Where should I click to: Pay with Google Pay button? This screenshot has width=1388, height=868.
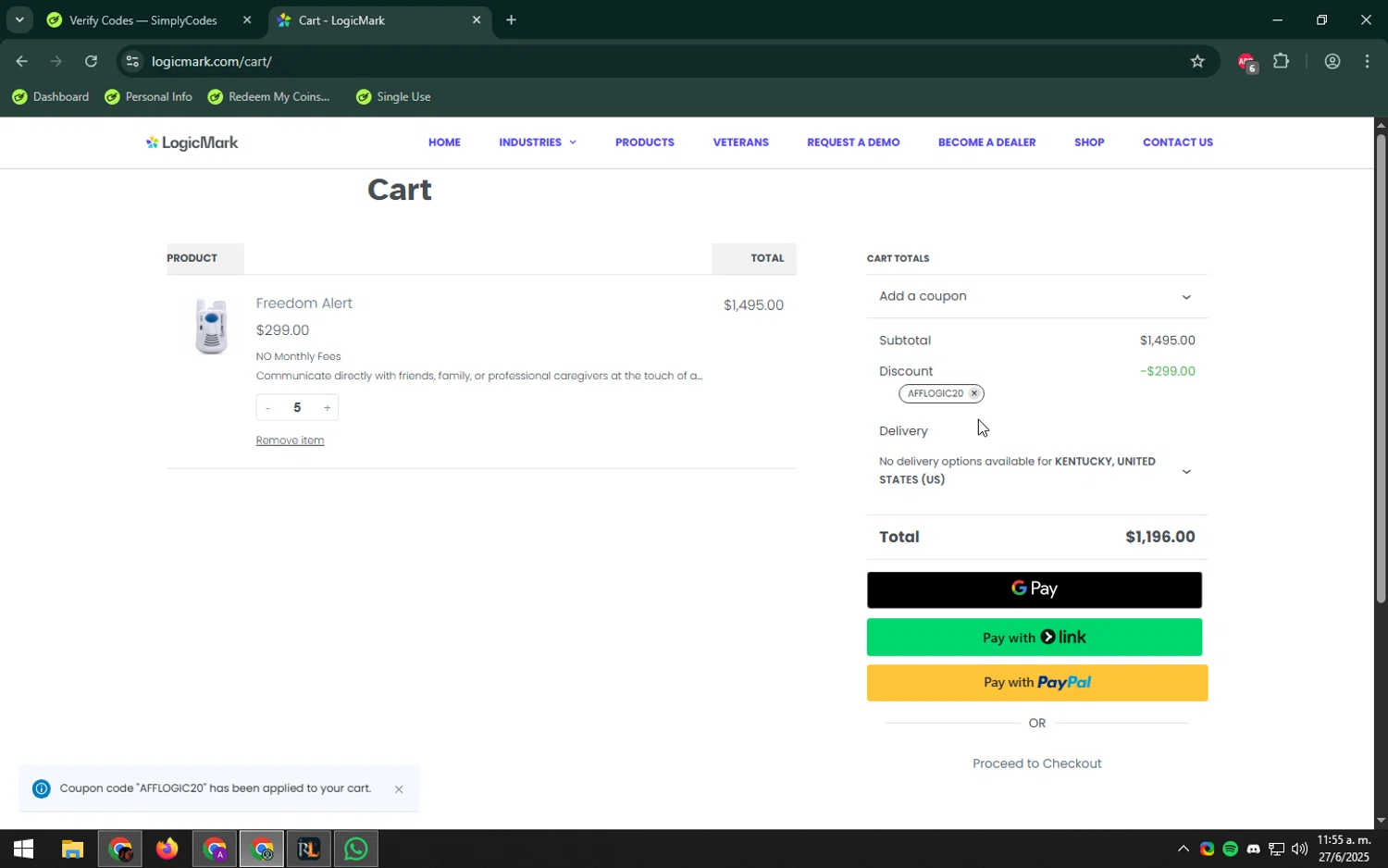(1035, 589)
